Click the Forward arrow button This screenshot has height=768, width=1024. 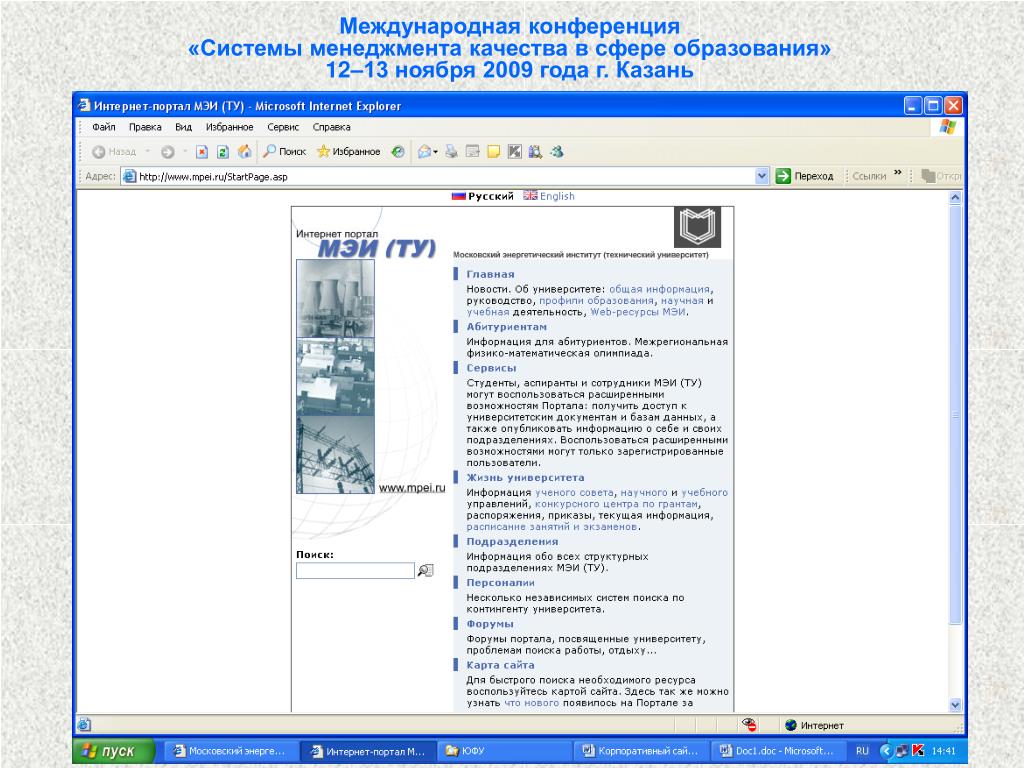click(168, 152)
